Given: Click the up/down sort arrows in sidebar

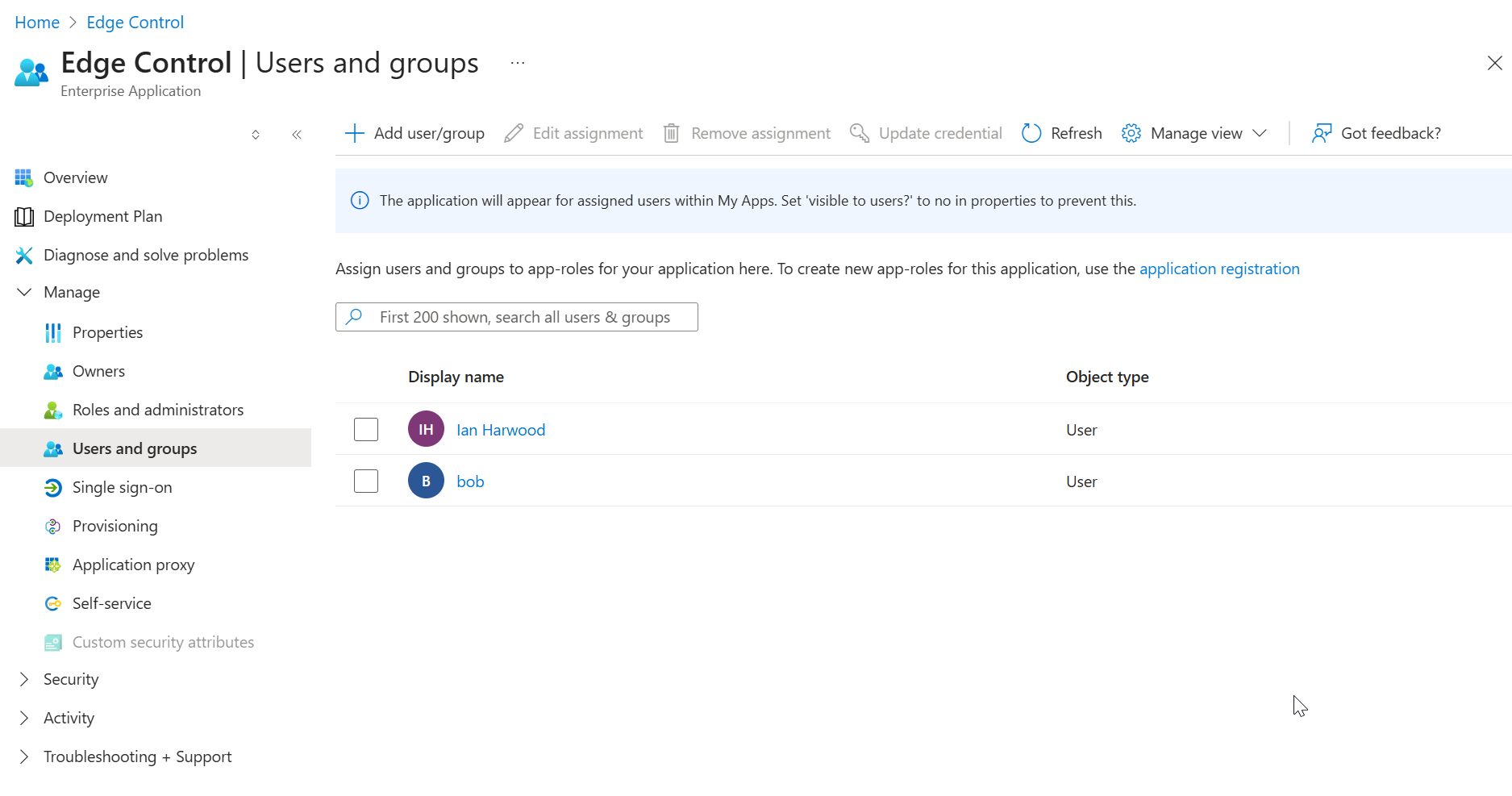Looking at the screenshot, I should pos(256,135).
